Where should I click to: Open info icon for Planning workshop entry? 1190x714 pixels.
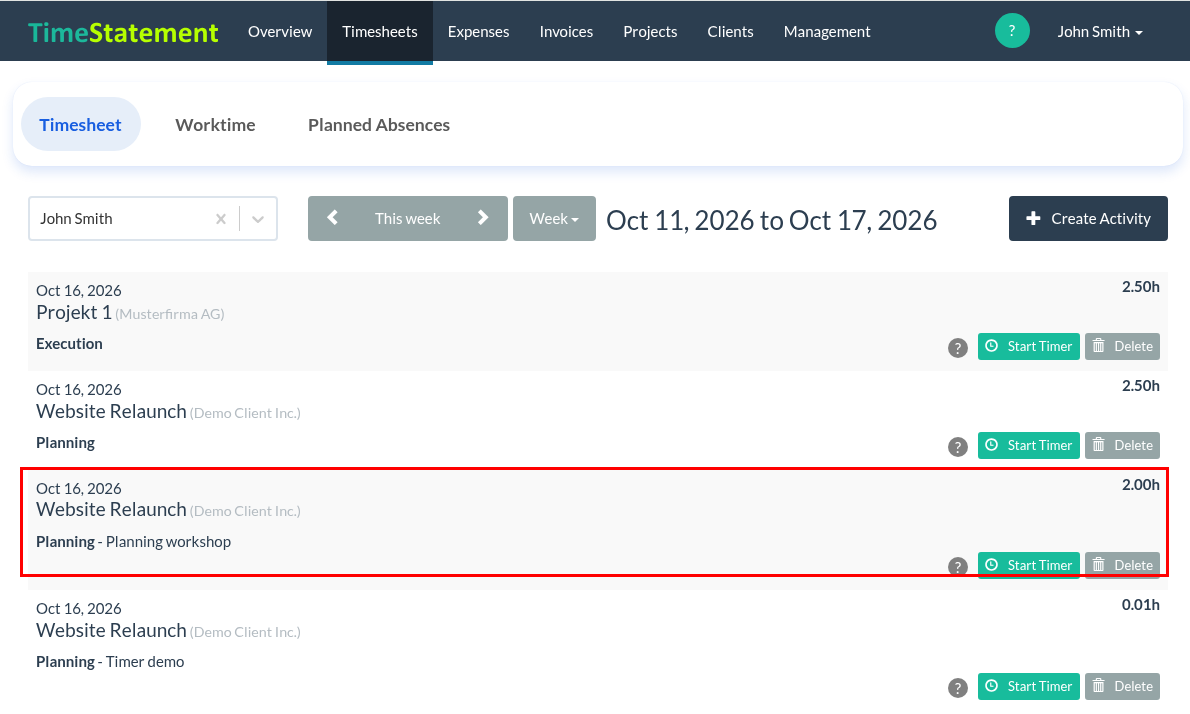[x=958, y=567]
